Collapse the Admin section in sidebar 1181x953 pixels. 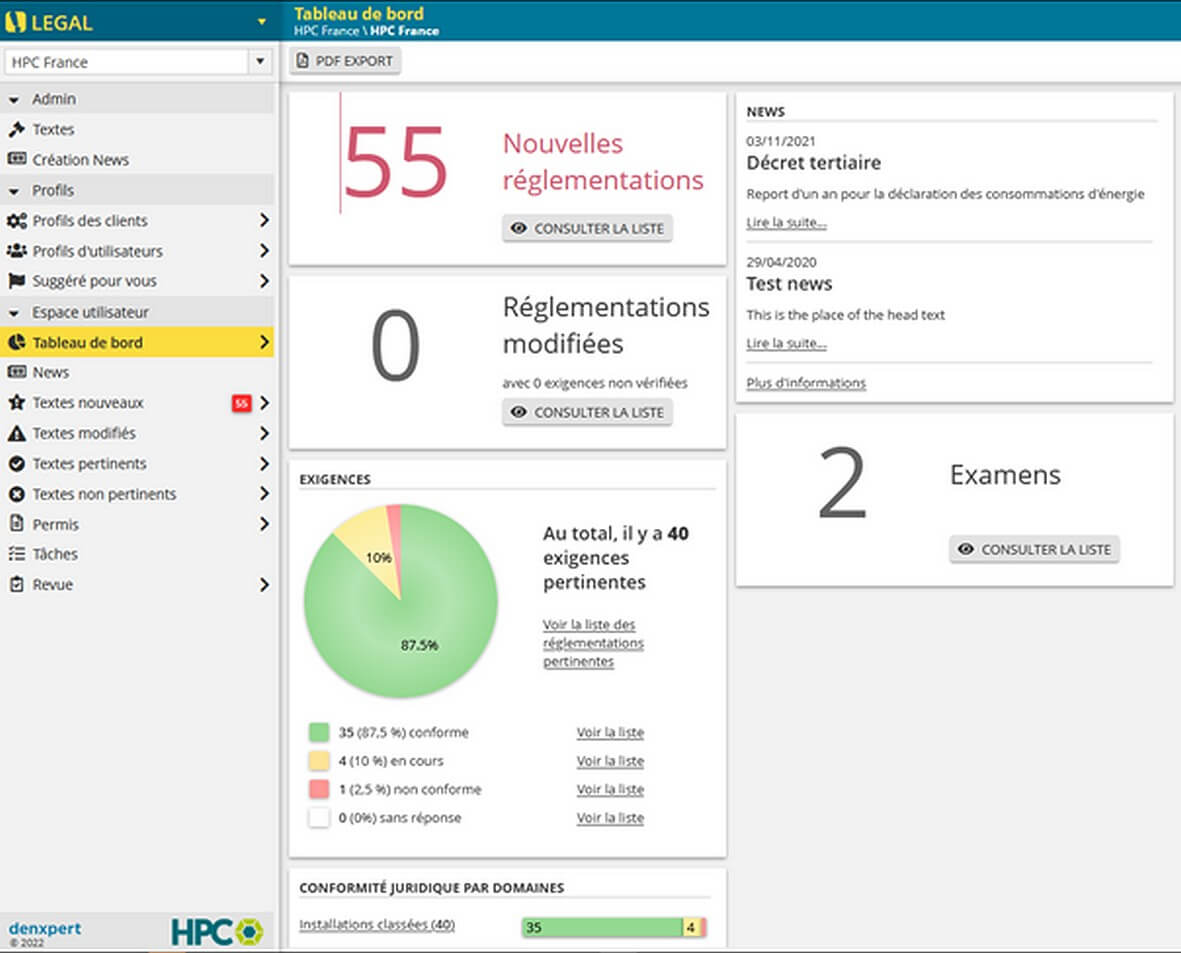coord(15,99)
